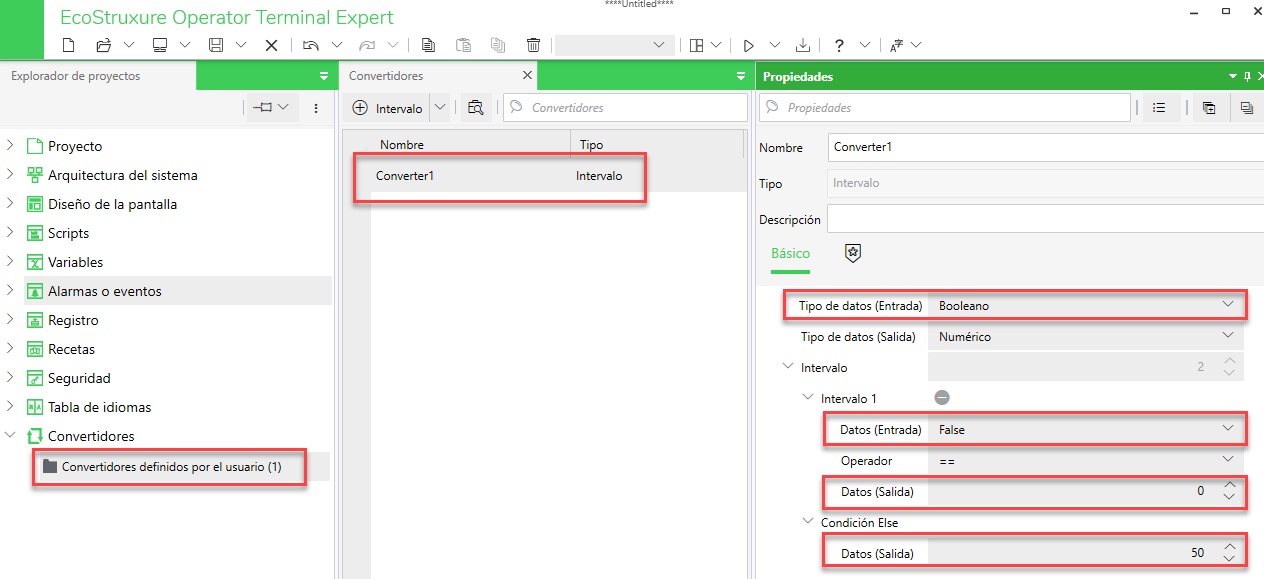
Task: Close the Convertidores tab
Action: tap(527, 76)
